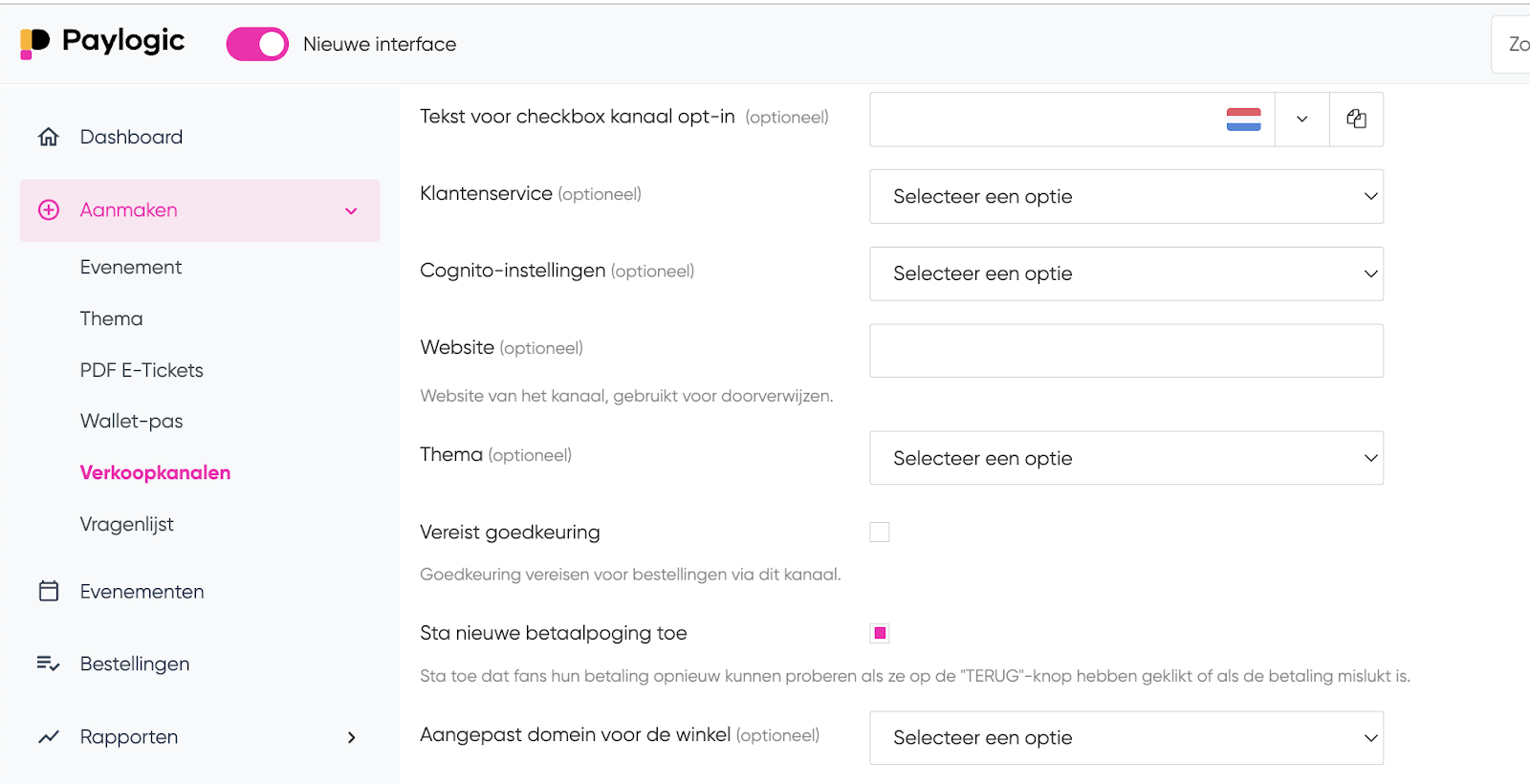Image resolution: width=1530 pixels, height=784 pixels.
Task: Check the Vereist goedkeuring checkbox
Action: 880,533
